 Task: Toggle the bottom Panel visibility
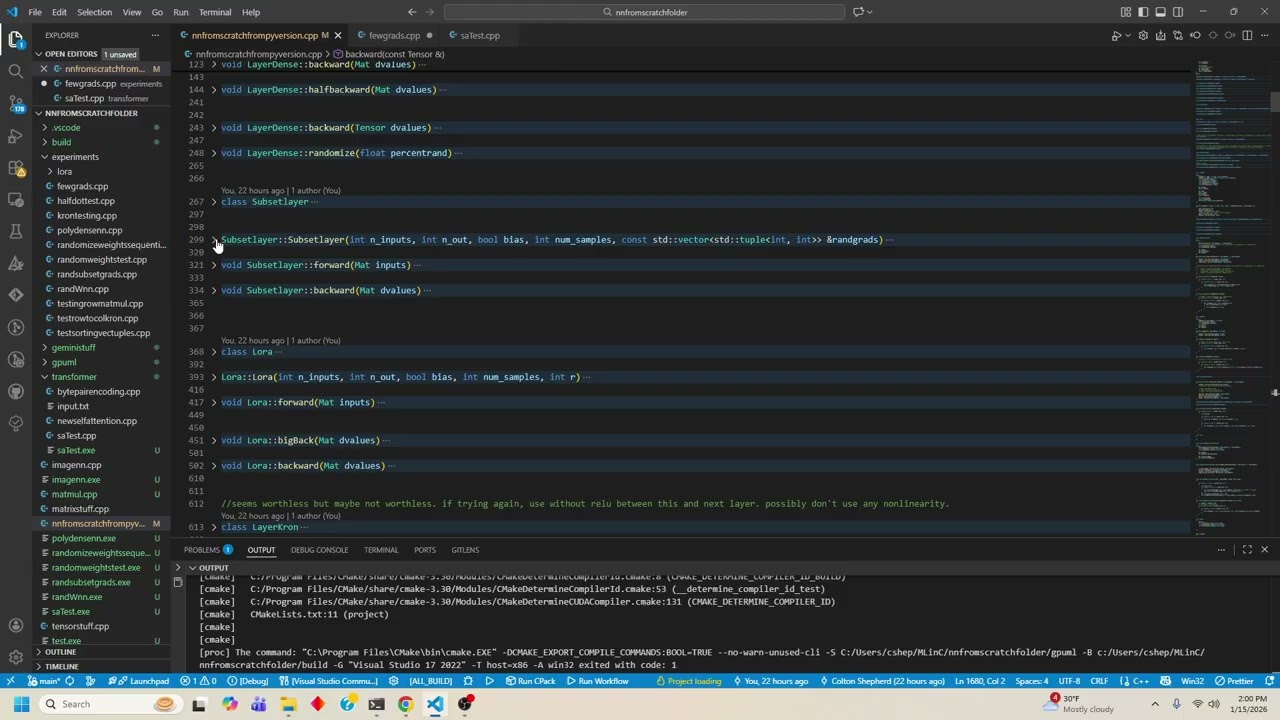click(x=1161, y=12)
